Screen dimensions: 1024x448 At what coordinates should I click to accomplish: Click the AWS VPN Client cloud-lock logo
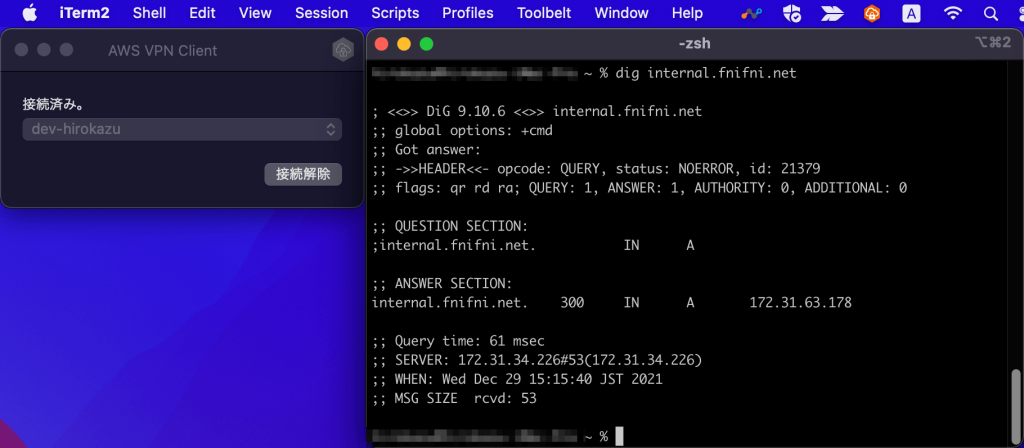coord(343,50)
